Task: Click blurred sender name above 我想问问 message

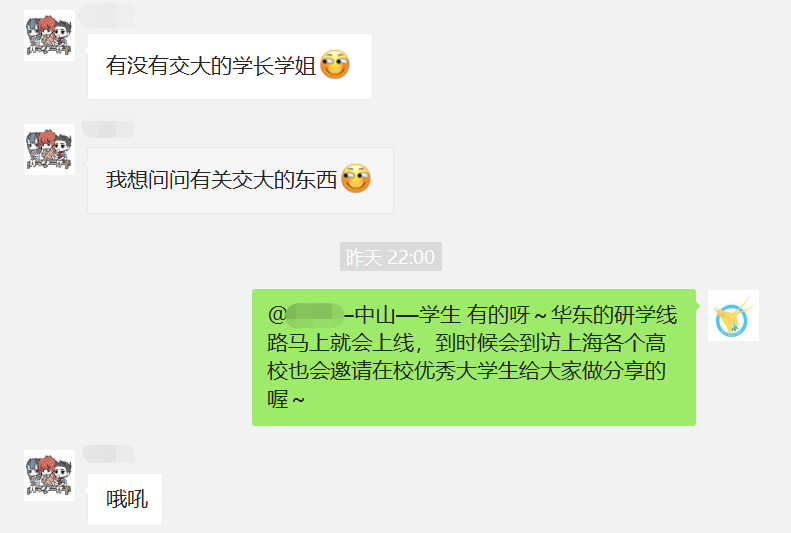Action: (x=108, y=130)
